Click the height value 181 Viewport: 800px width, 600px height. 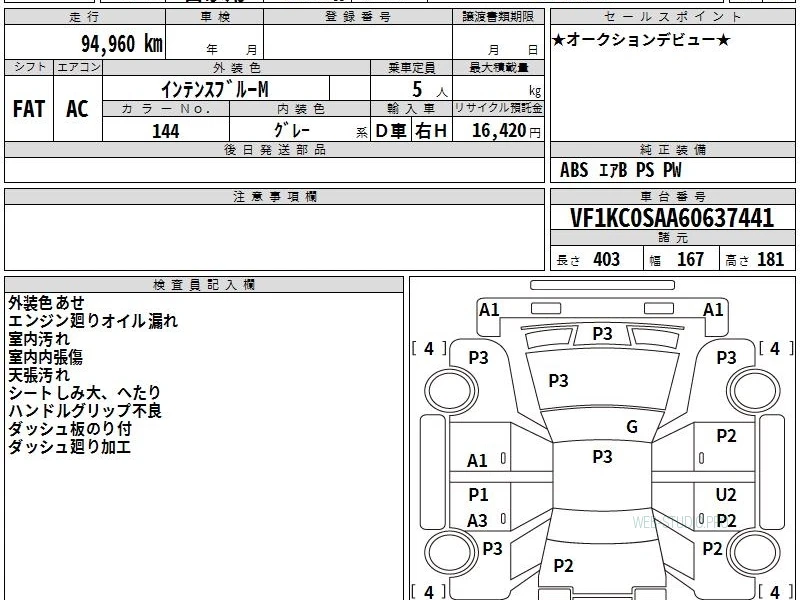[770, 260]
